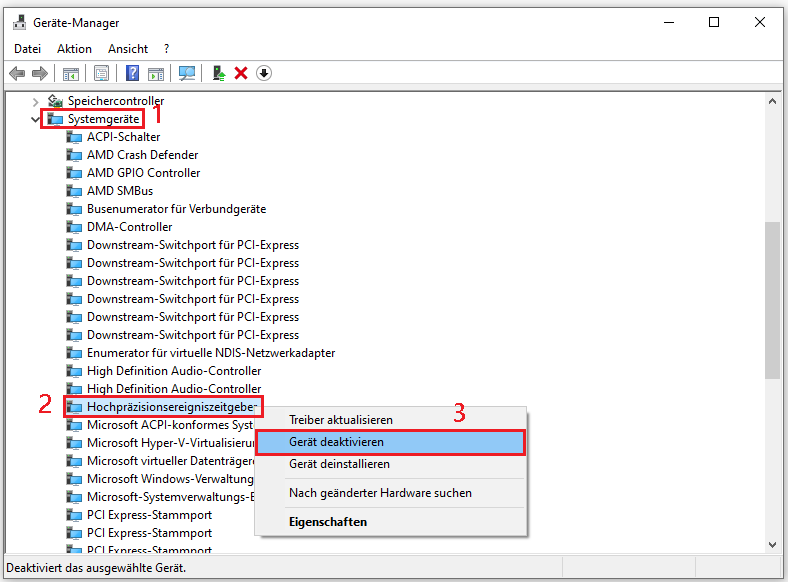
Task: Open the ? help menu
Action: [166, 49]
